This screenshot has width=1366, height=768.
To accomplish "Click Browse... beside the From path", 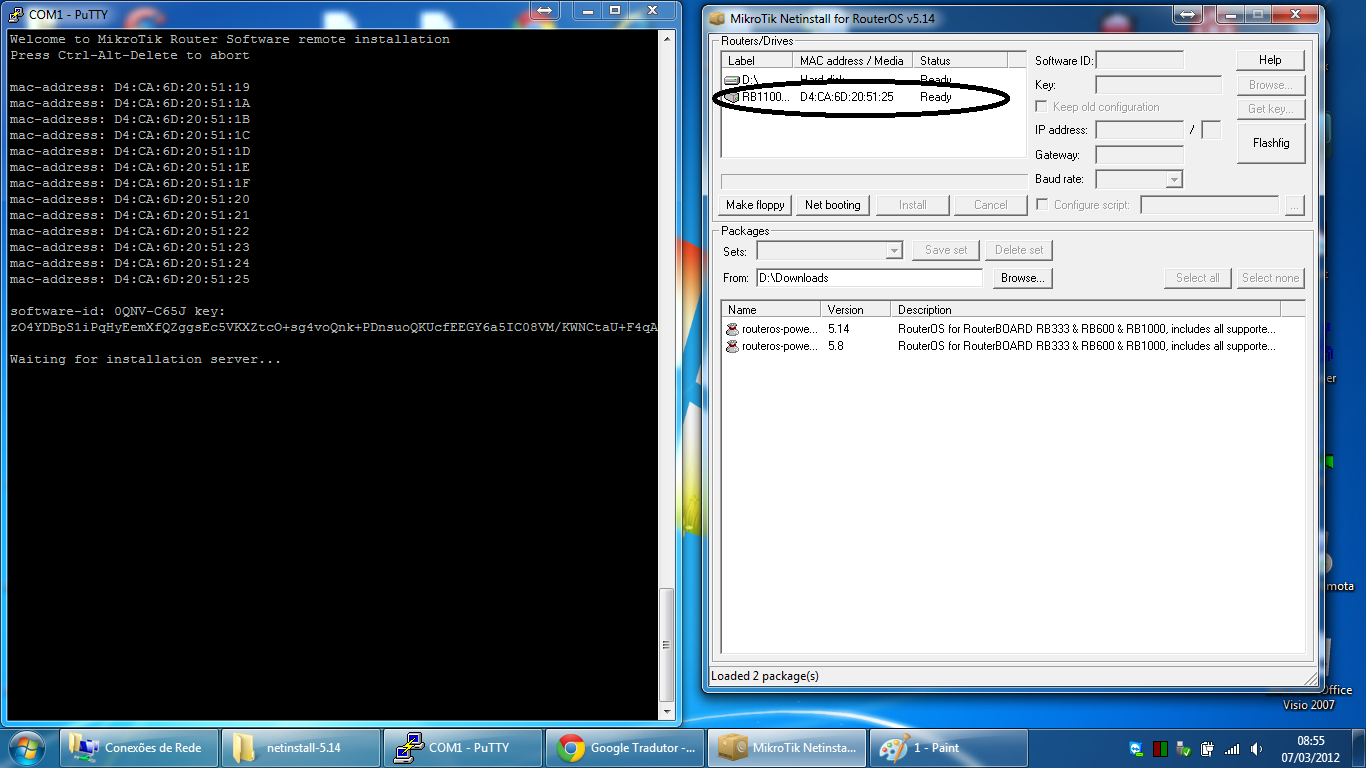I will pyautogui.click(x=1023, y=278).
